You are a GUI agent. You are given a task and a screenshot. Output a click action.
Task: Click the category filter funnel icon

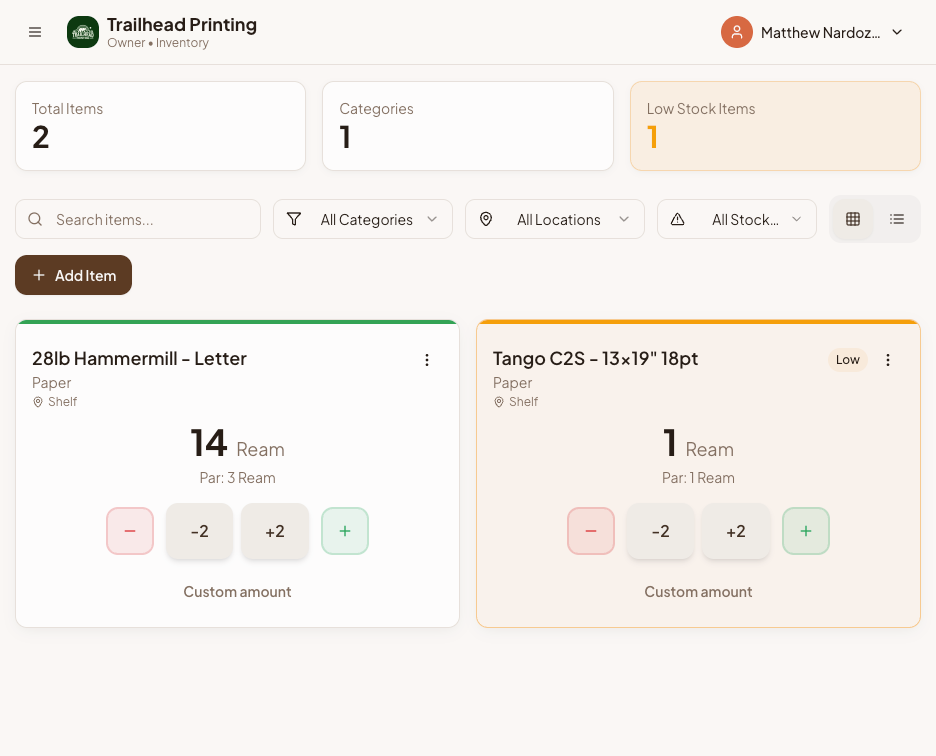click(294, 218)
